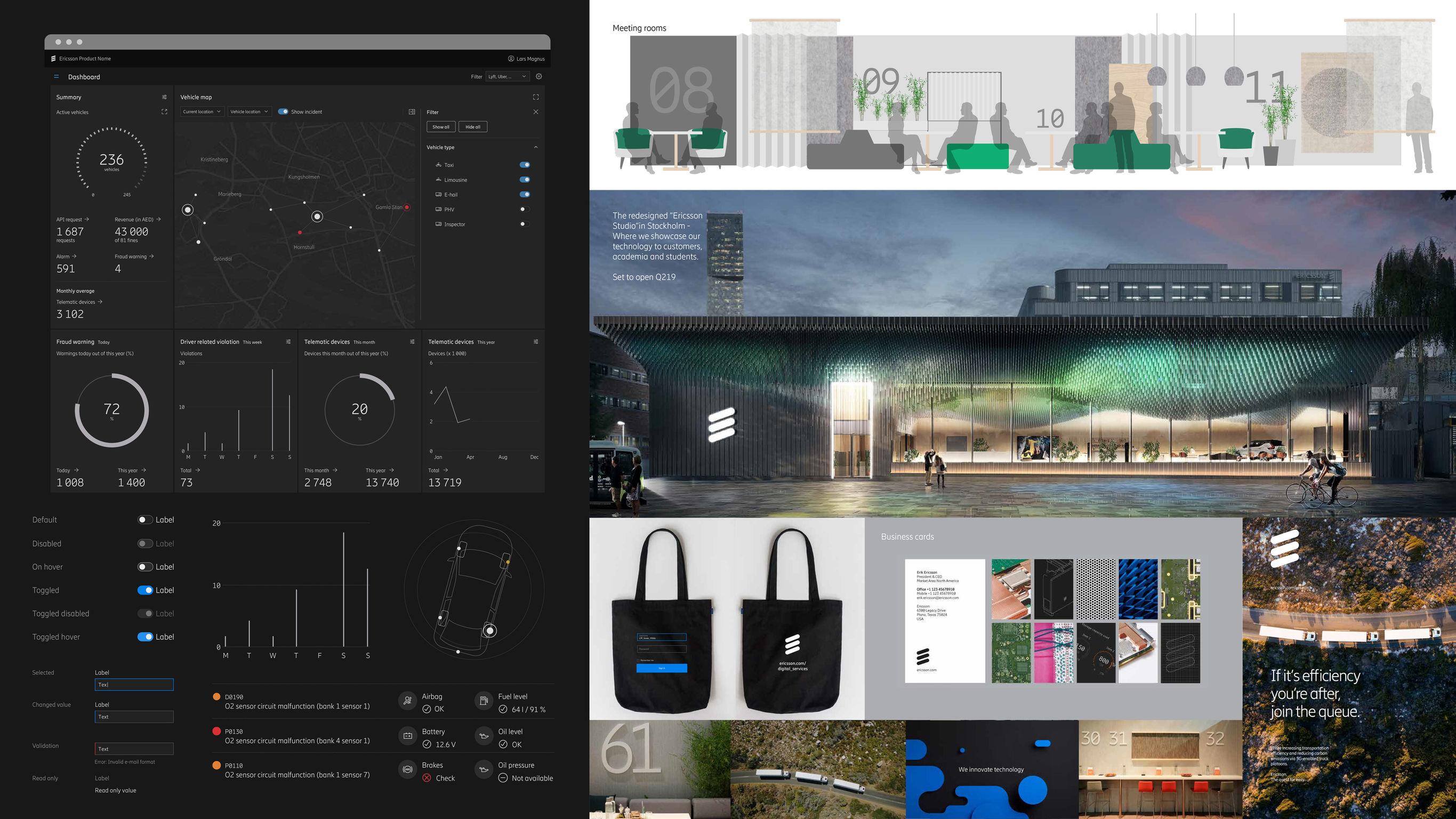Click the Airbag status icon
1456x819 pixels.
pos(407,701)
